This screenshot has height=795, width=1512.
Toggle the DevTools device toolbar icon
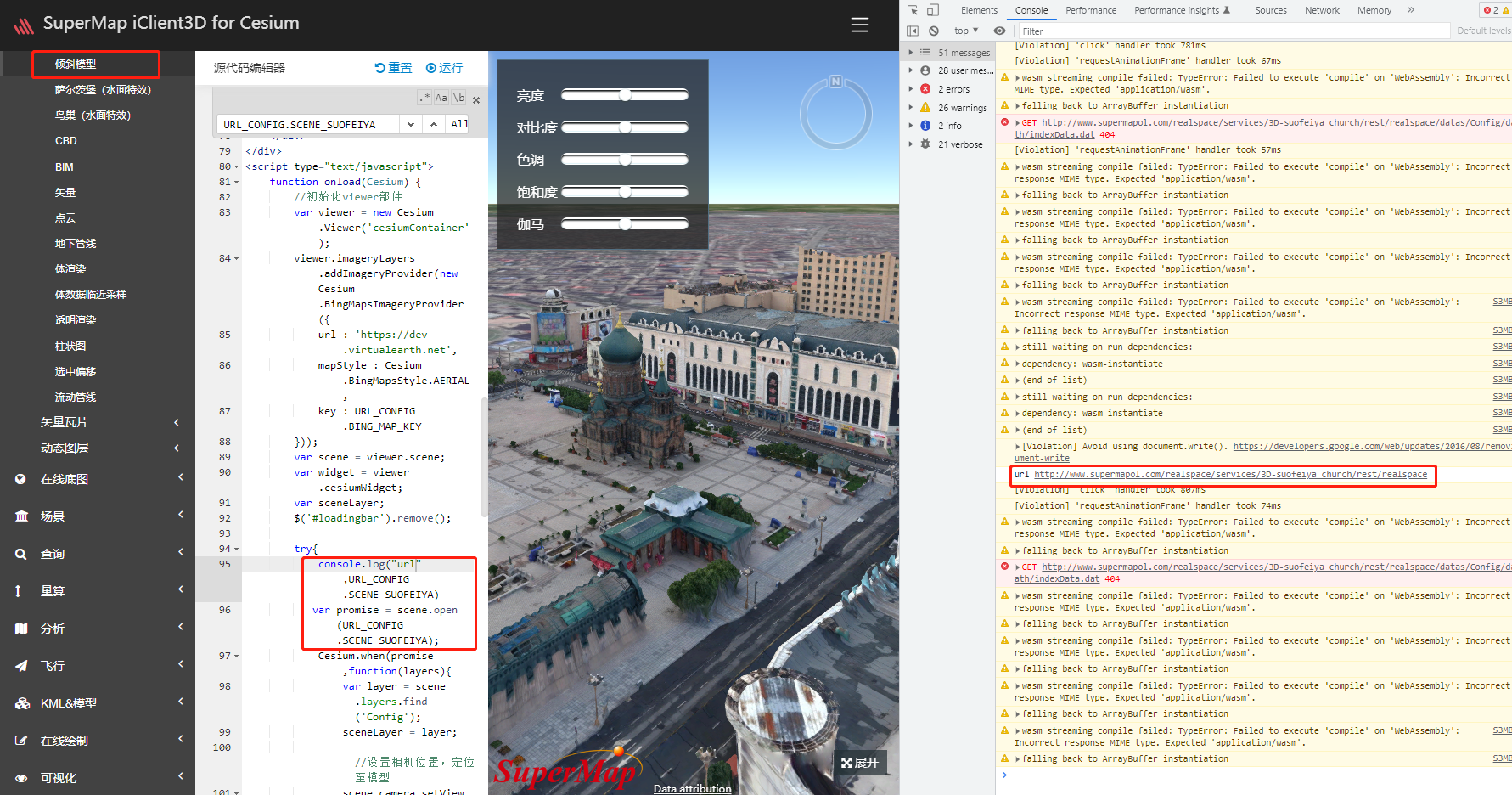click(933, 10)
